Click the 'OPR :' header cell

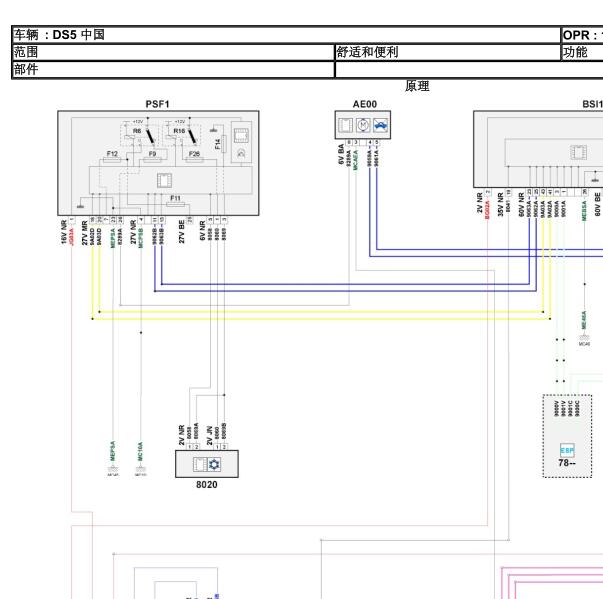pyautogui.click(x=582, y=35)
